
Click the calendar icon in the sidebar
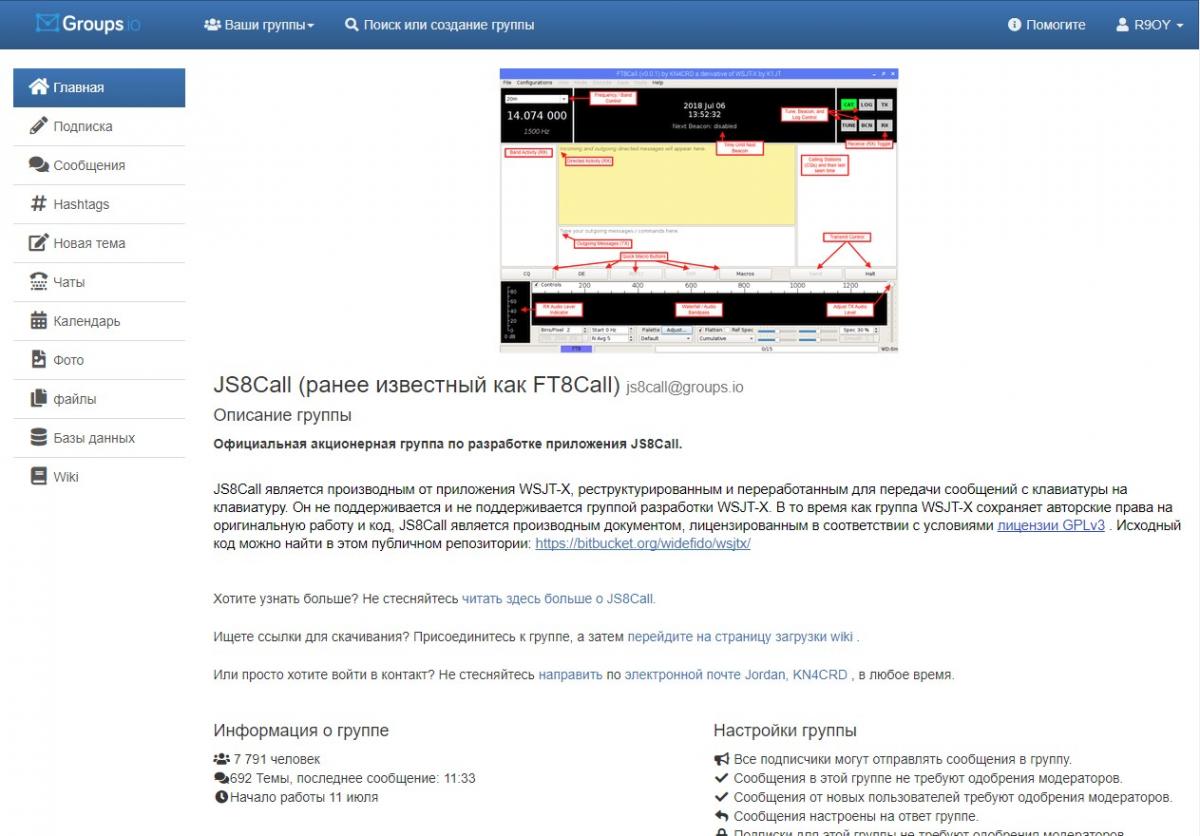tap(39, 321)
